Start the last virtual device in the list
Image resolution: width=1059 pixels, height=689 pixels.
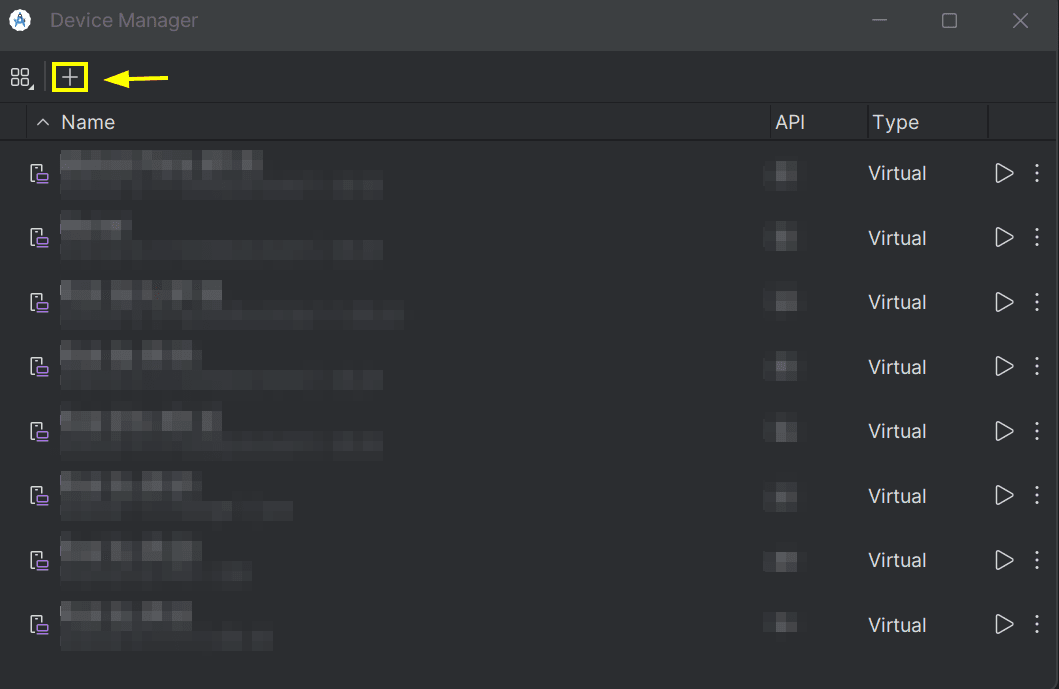point(1004,625)
